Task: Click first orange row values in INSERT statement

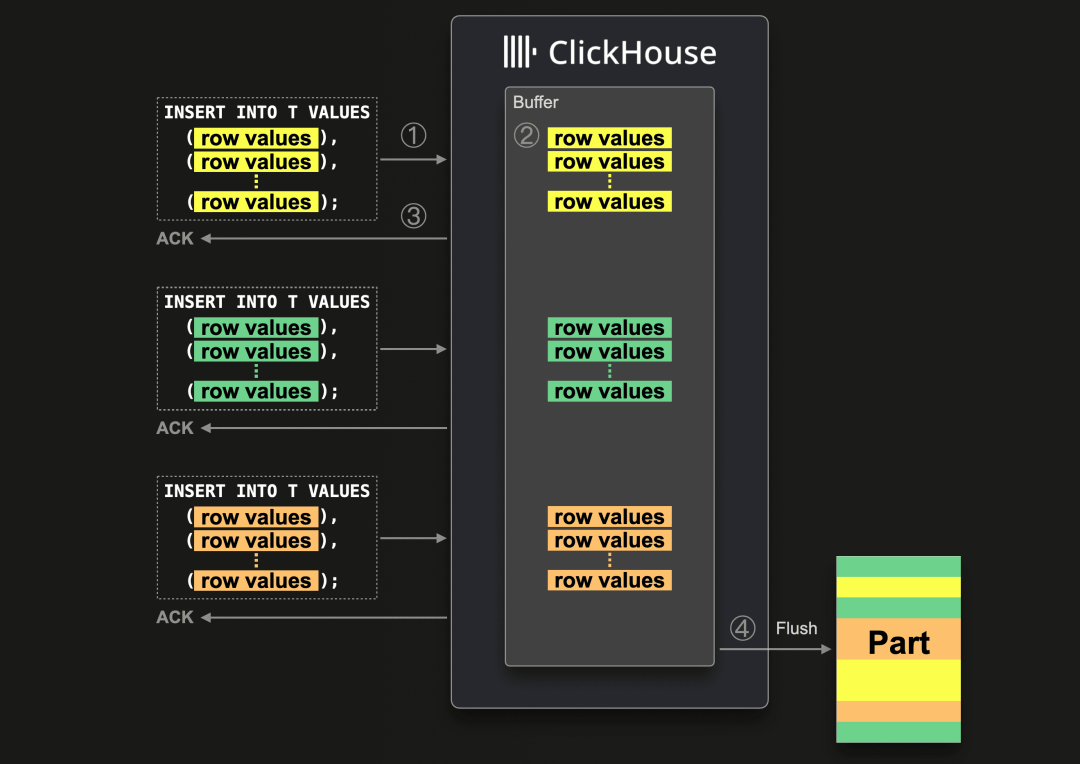Action: [256, 517]
